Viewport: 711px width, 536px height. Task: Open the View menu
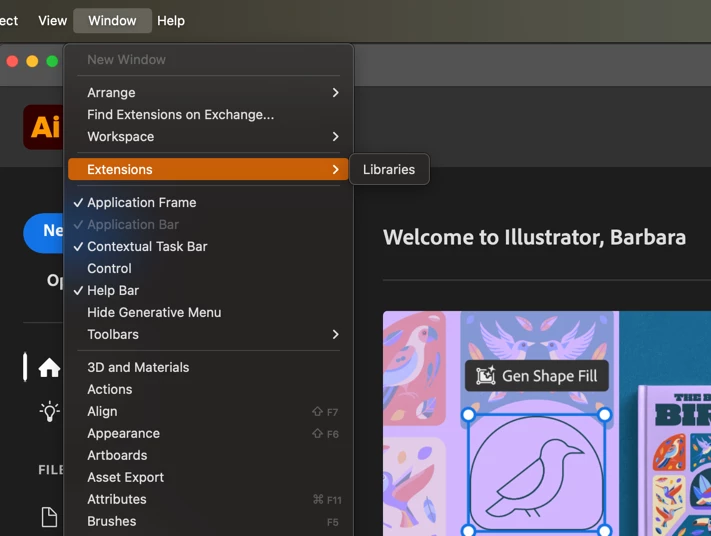tap(53, 20)
